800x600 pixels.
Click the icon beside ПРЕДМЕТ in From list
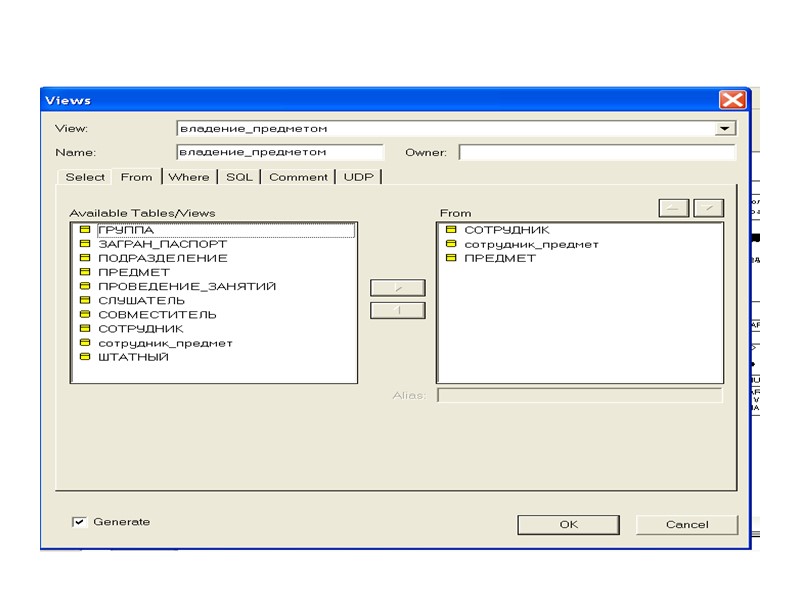[x=451, y=258]
